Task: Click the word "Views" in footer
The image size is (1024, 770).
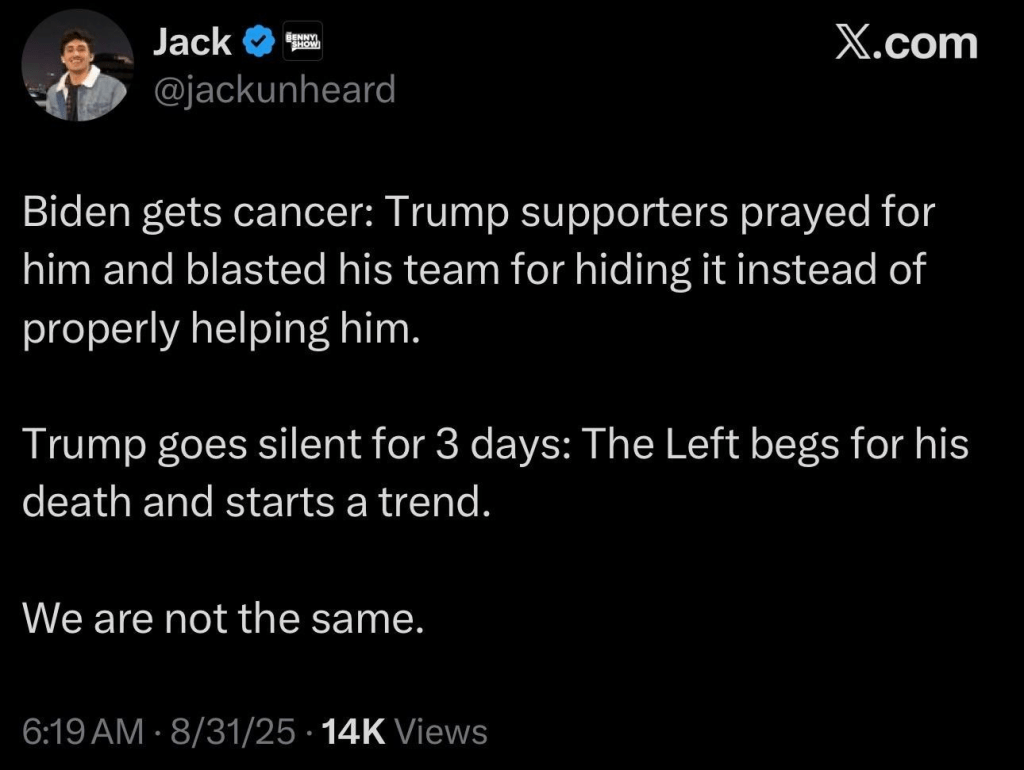Action: (441, 731)
